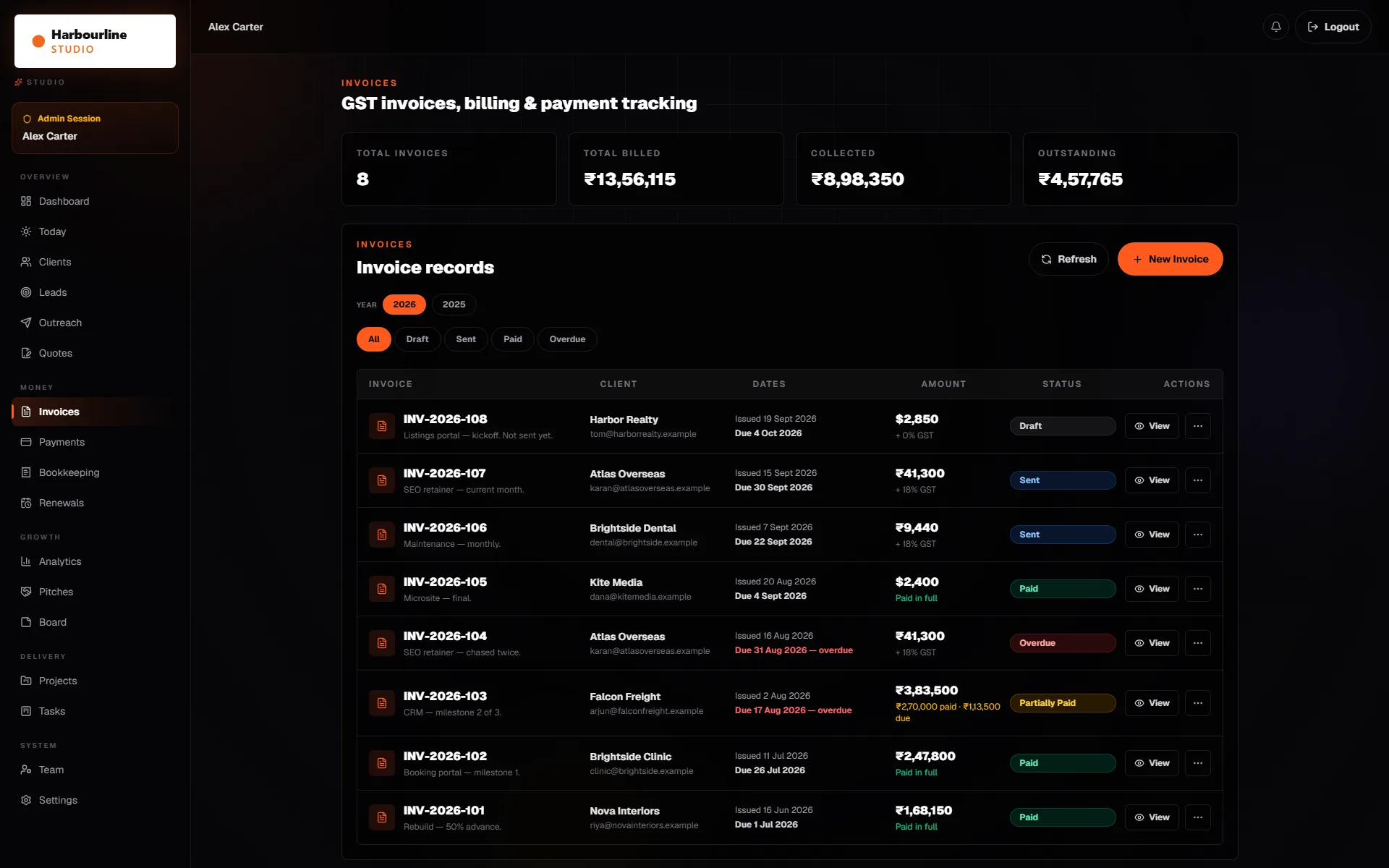
Task: Log out with the Logout button
Action: point(1333,27)
